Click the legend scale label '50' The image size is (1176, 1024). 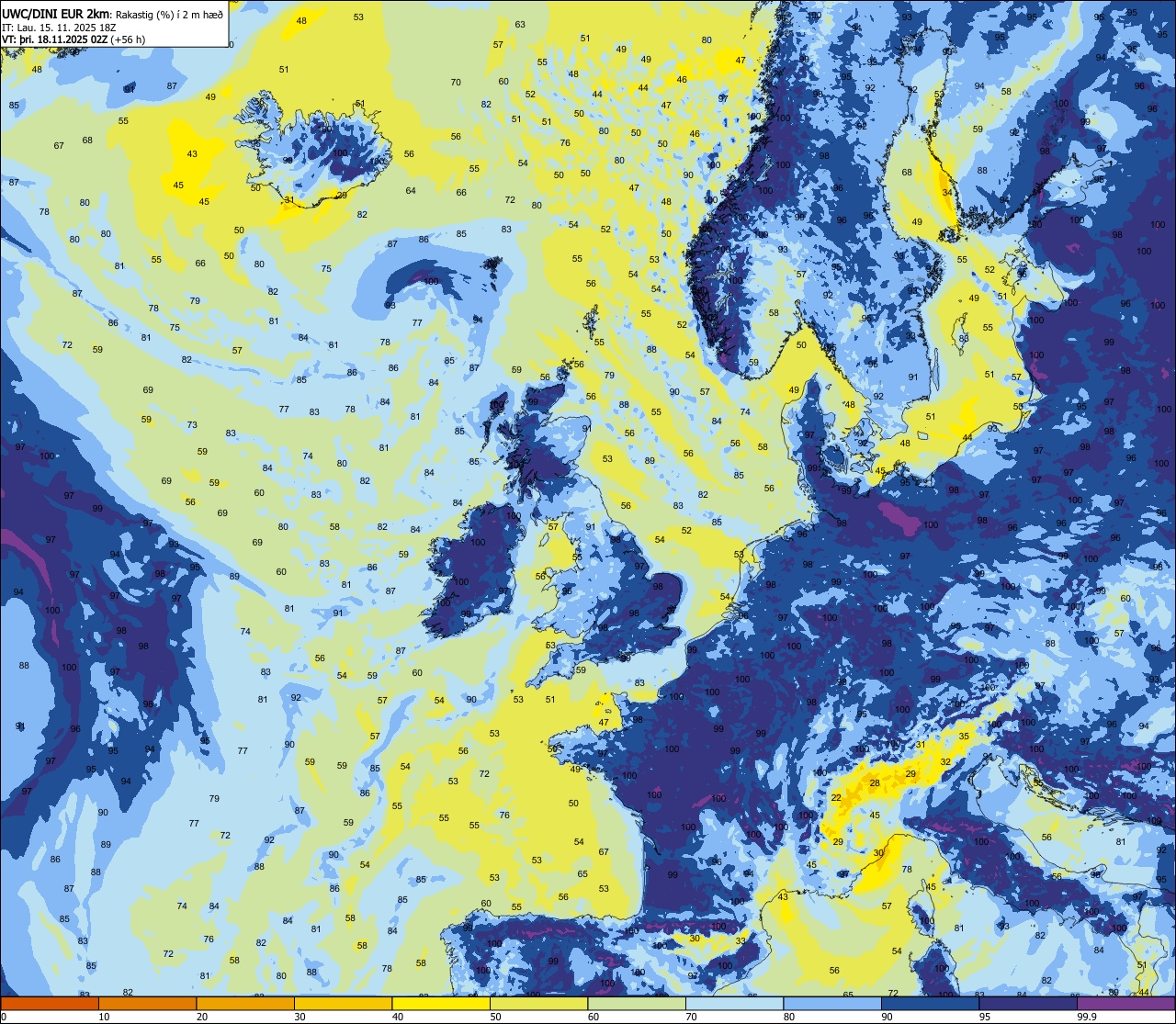pyautogui.click(x=495, y=1017)
